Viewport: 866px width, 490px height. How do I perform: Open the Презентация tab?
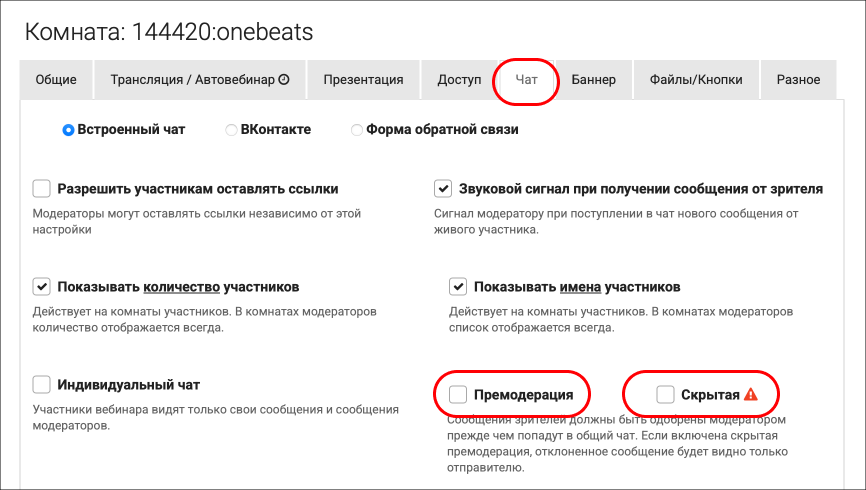tap(363, 80)
